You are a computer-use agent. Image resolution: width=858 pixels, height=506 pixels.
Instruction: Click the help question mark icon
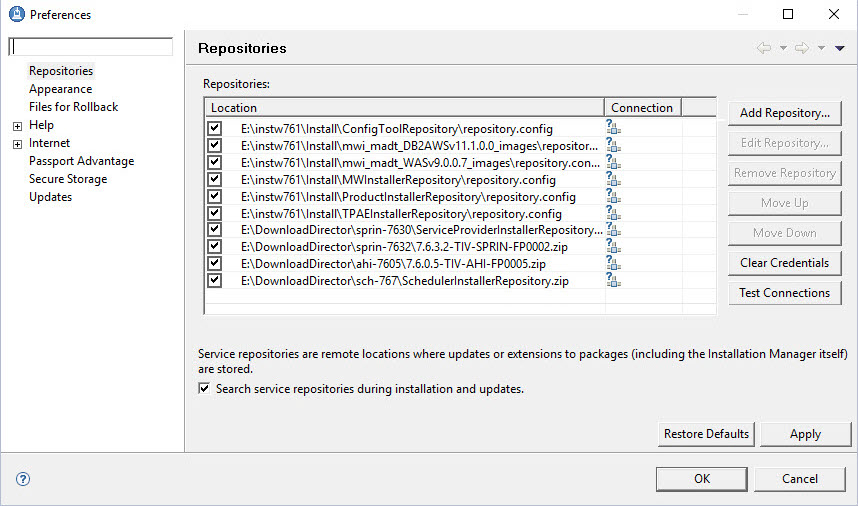coord(23,479)
